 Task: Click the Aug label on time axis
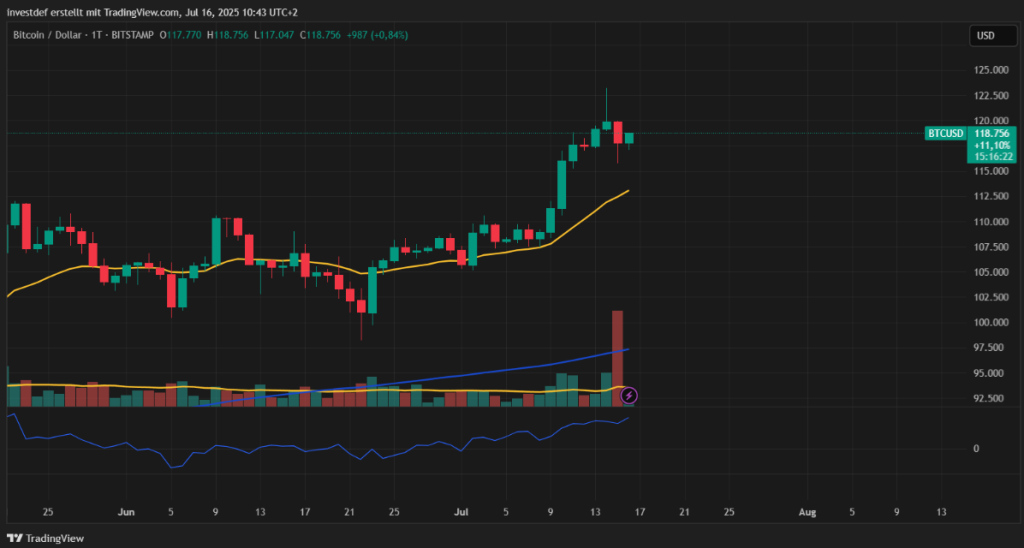click(x=807, y=512)
